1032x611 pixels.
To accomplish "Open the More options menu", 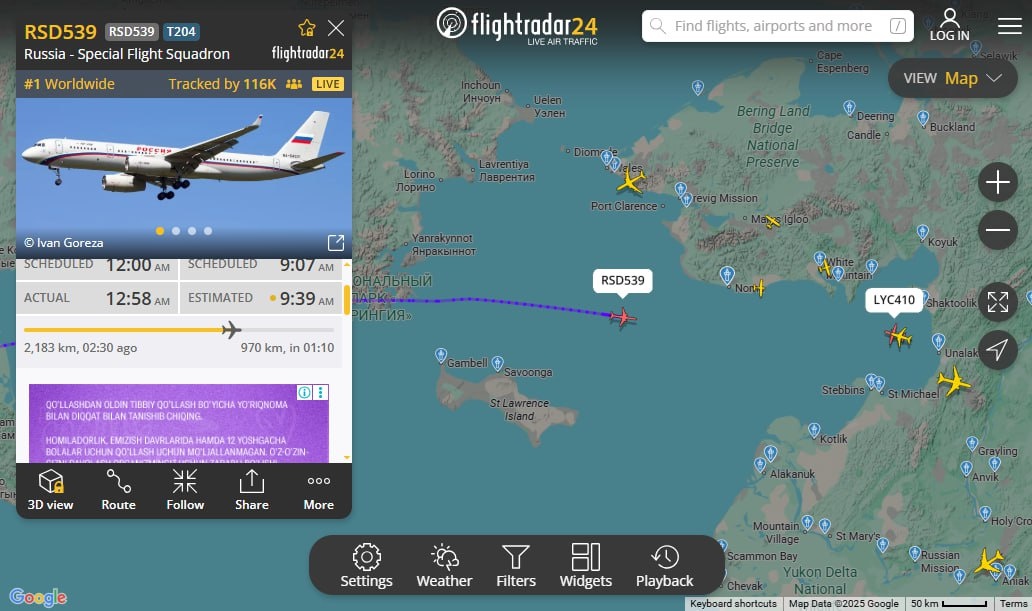I will pyautogui.click(x=319, y=490).
